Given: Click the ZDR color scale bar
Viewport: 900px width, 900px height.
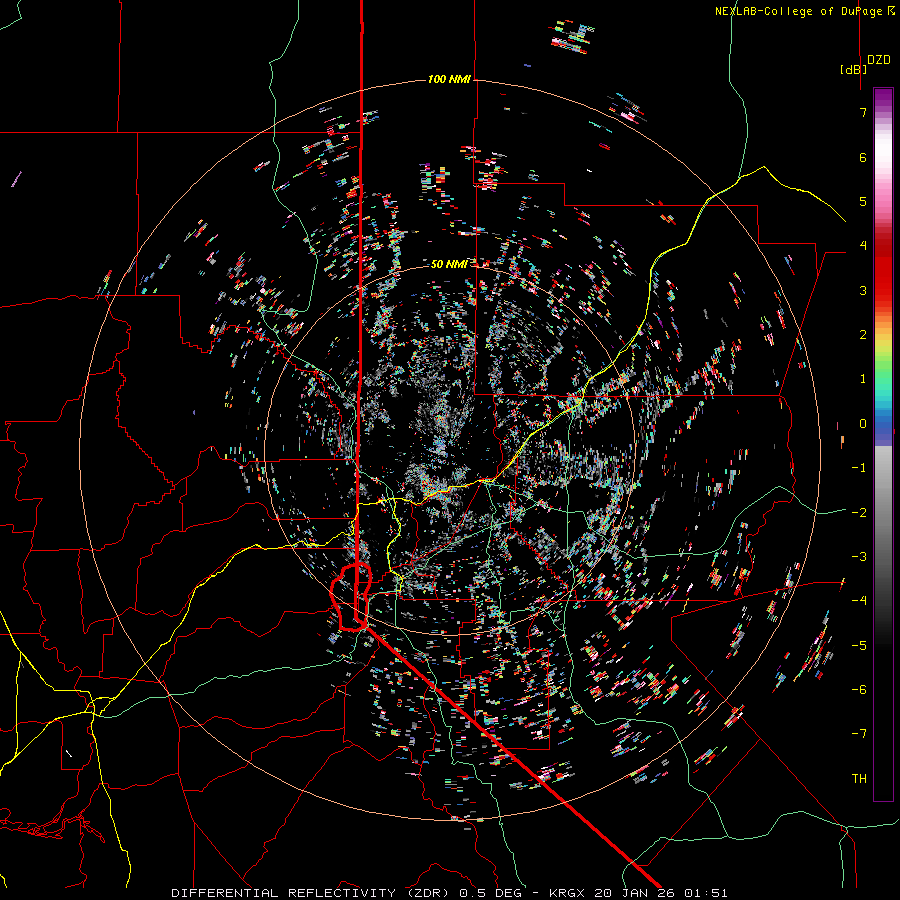Looking at the screenshot, I should [x=883, y=444].
